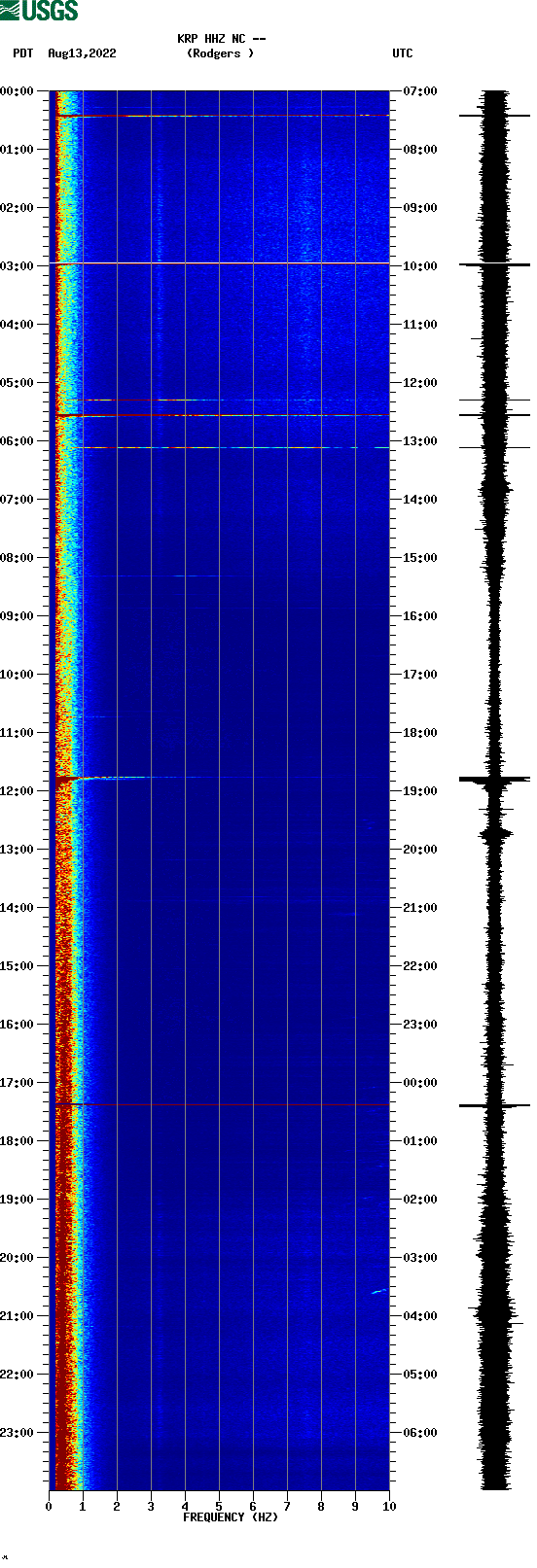Click the event streak near 11:47 PDT
Viewport: 537px width, 1568px height.
(x=117, y=778)
